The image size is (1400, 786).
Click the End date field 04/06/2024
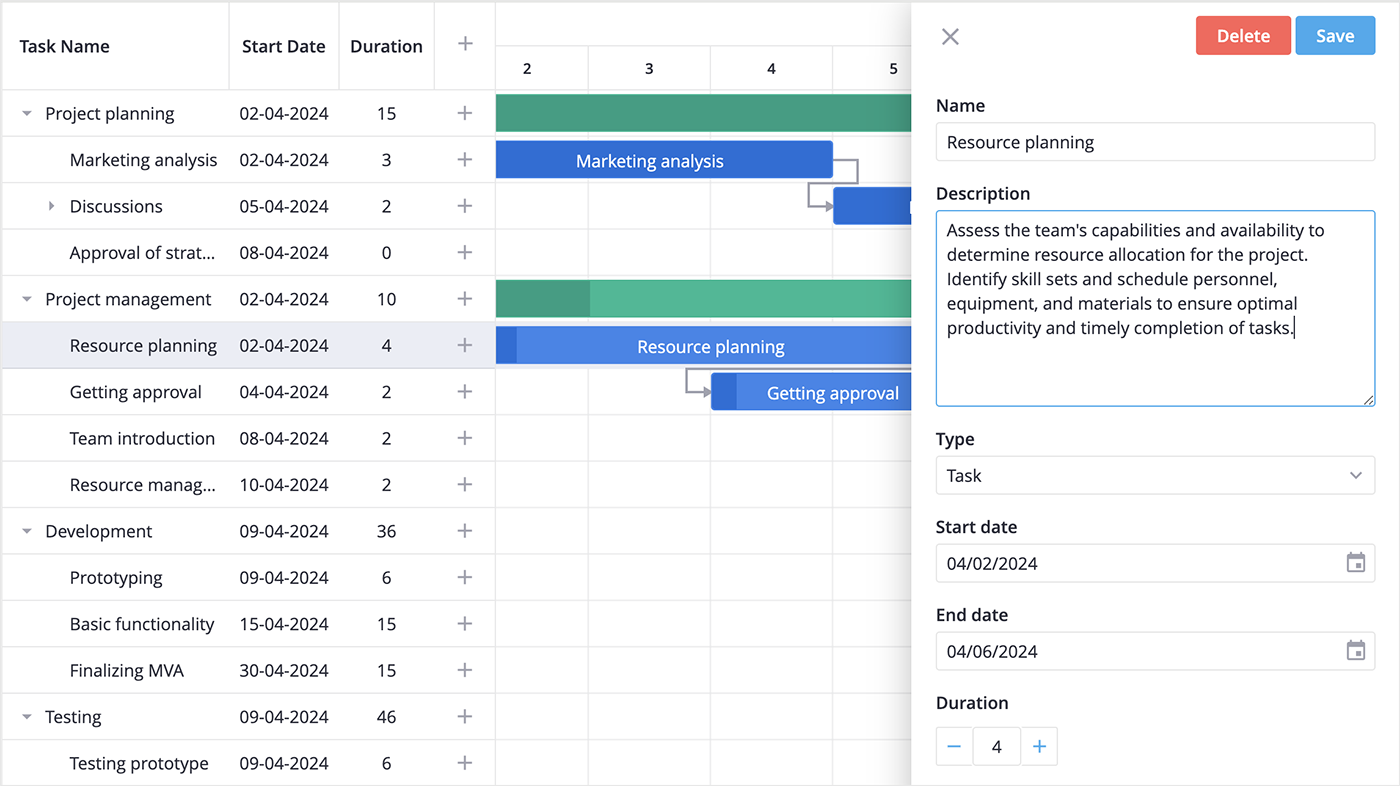(1155, 651)
